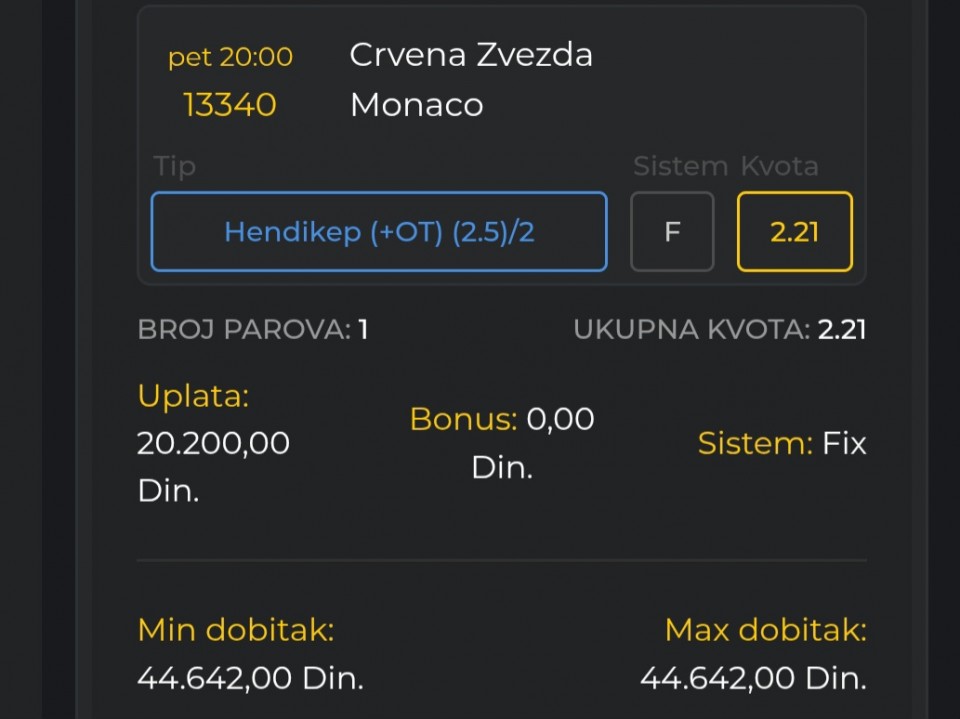Select the Crvena Zvezda team name

pyautogui.click(x=471, y=55)
